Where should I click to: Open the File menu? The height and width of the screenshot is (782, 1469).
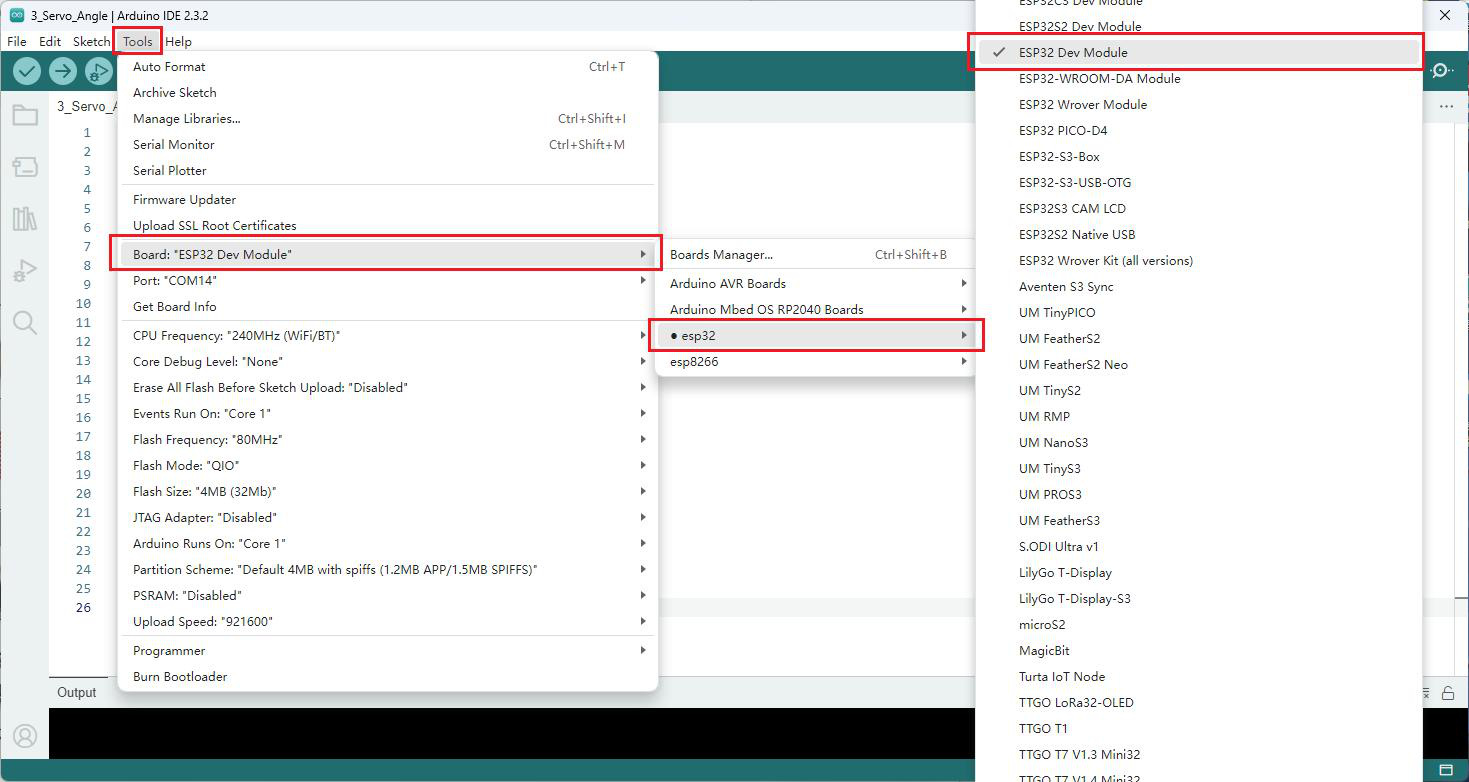pos(17,42)
